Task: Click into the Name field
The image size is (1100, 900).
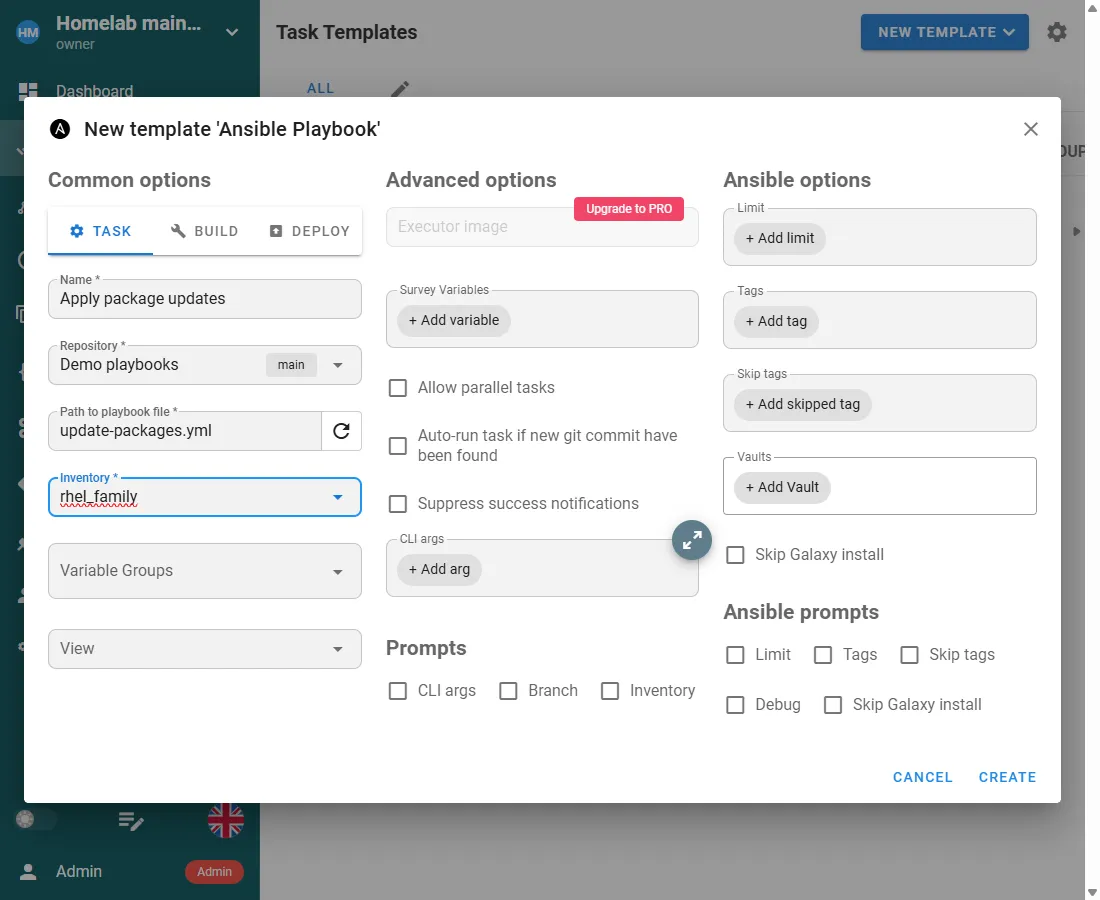Action: click(x=205, y=299)
